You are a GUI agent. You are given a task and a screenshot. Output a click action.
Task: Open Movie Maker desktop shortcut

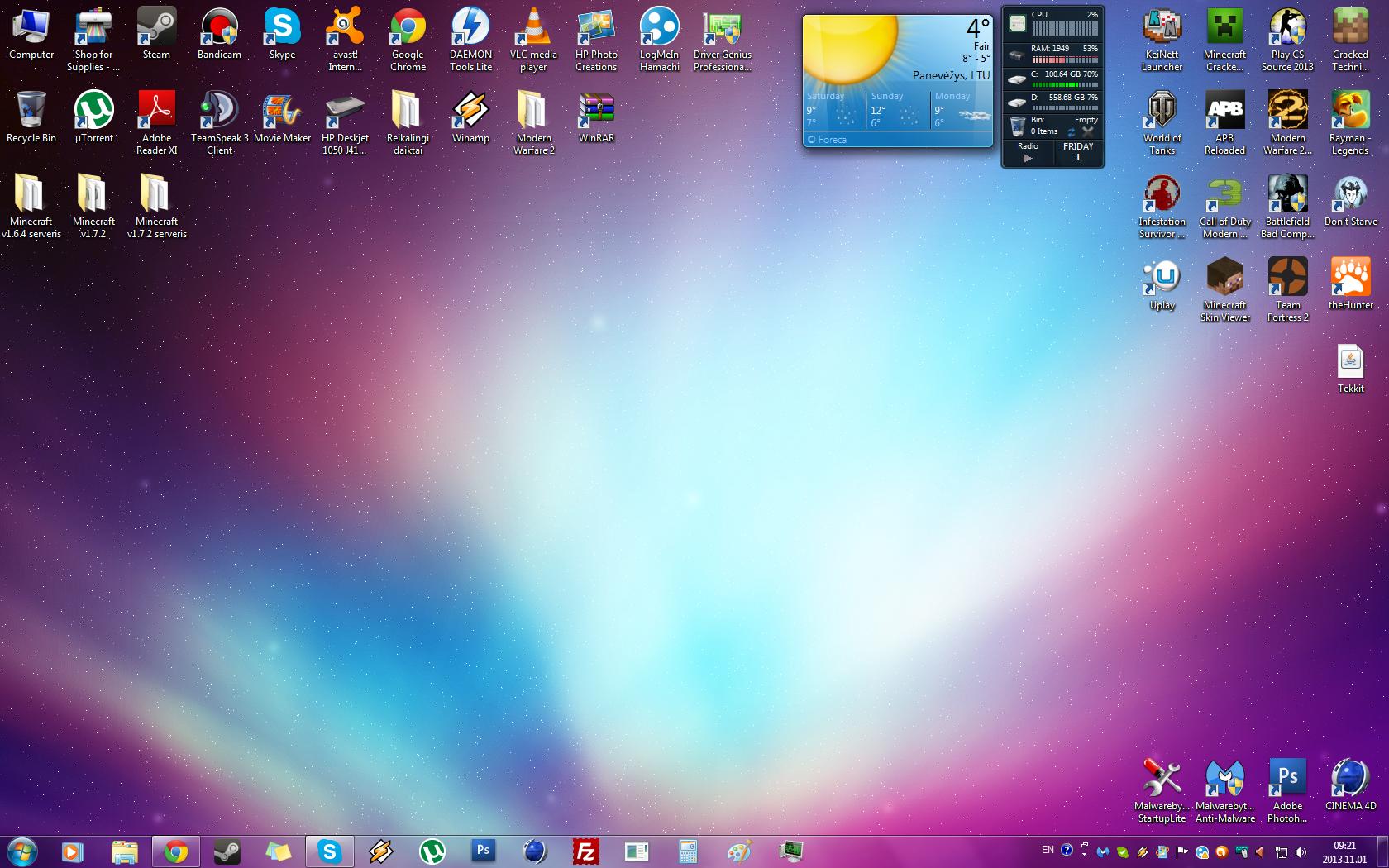tap(283, 117)
